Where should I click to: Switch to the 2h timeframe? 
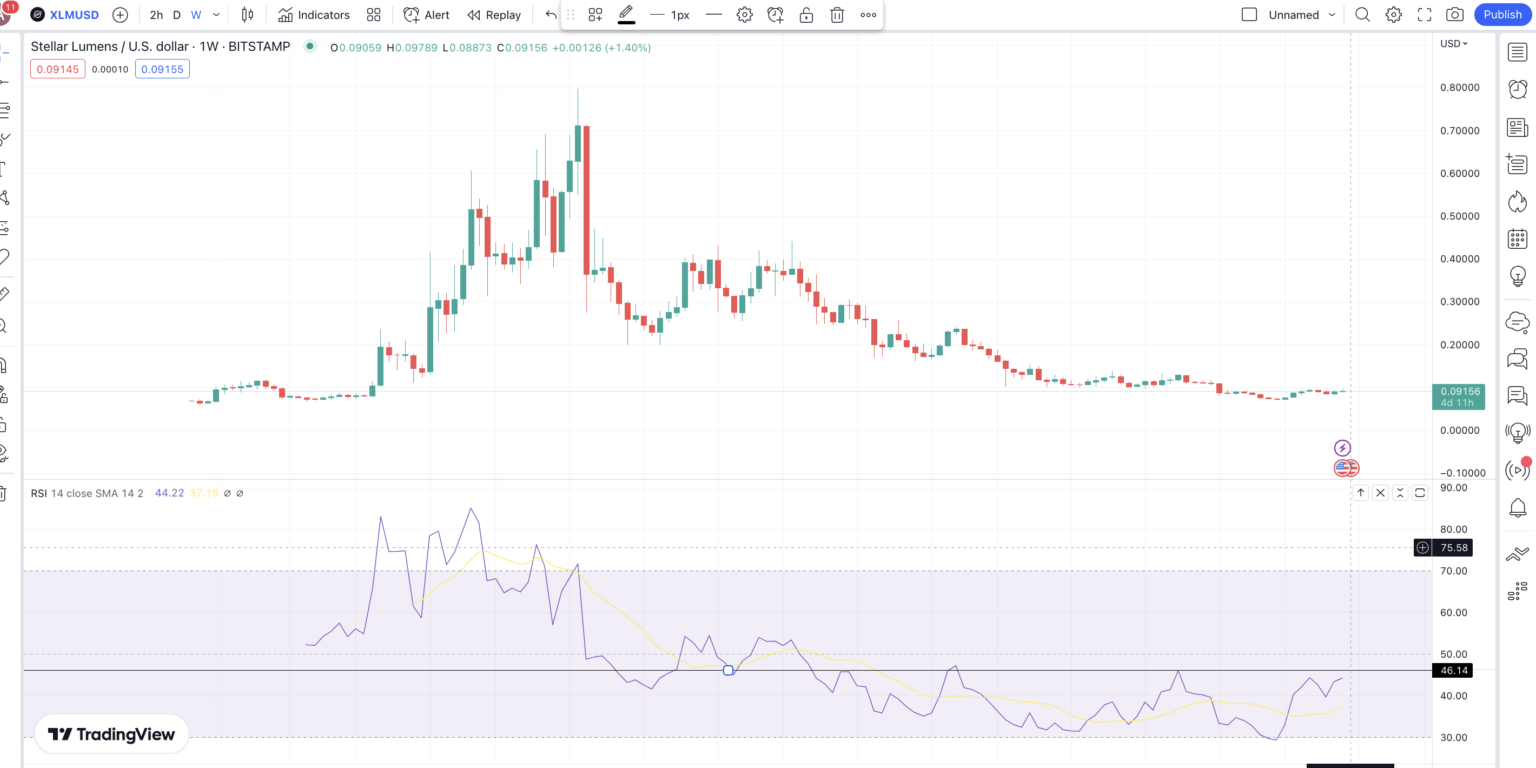pyautogui.click(x=156, y=15)
